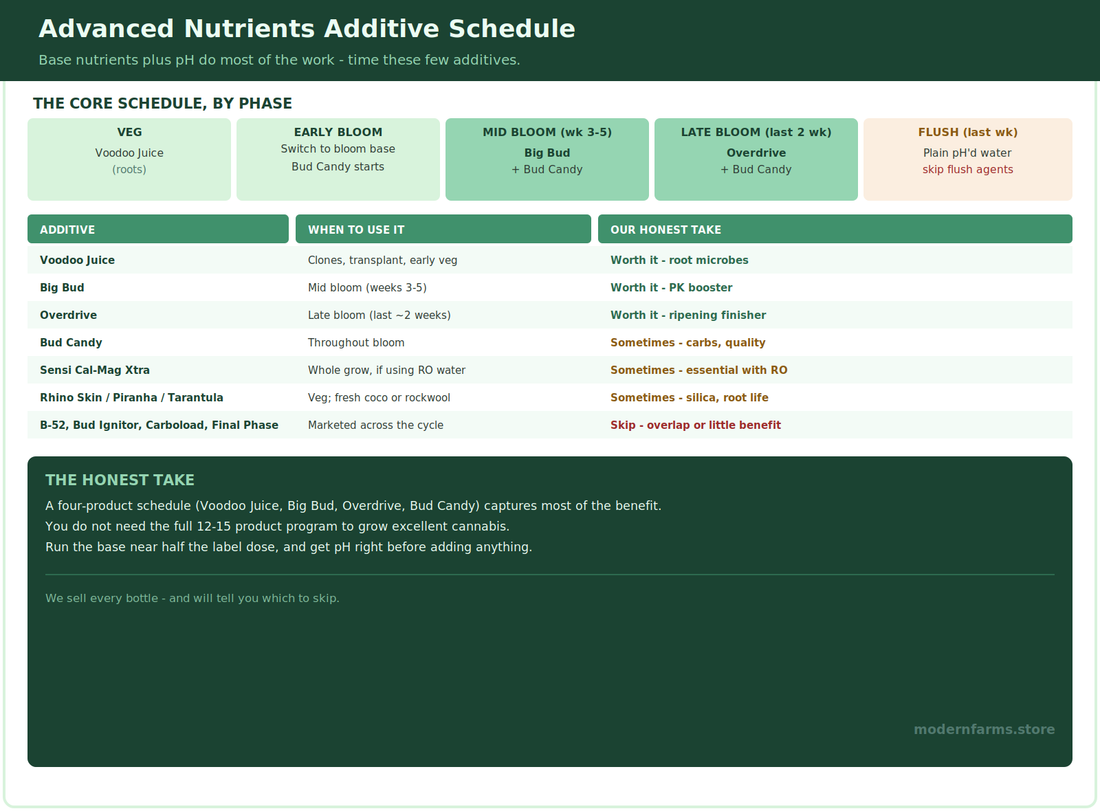1100x811 pixels.
Task: Click the four-product schedule sentence
Action: 354,506
